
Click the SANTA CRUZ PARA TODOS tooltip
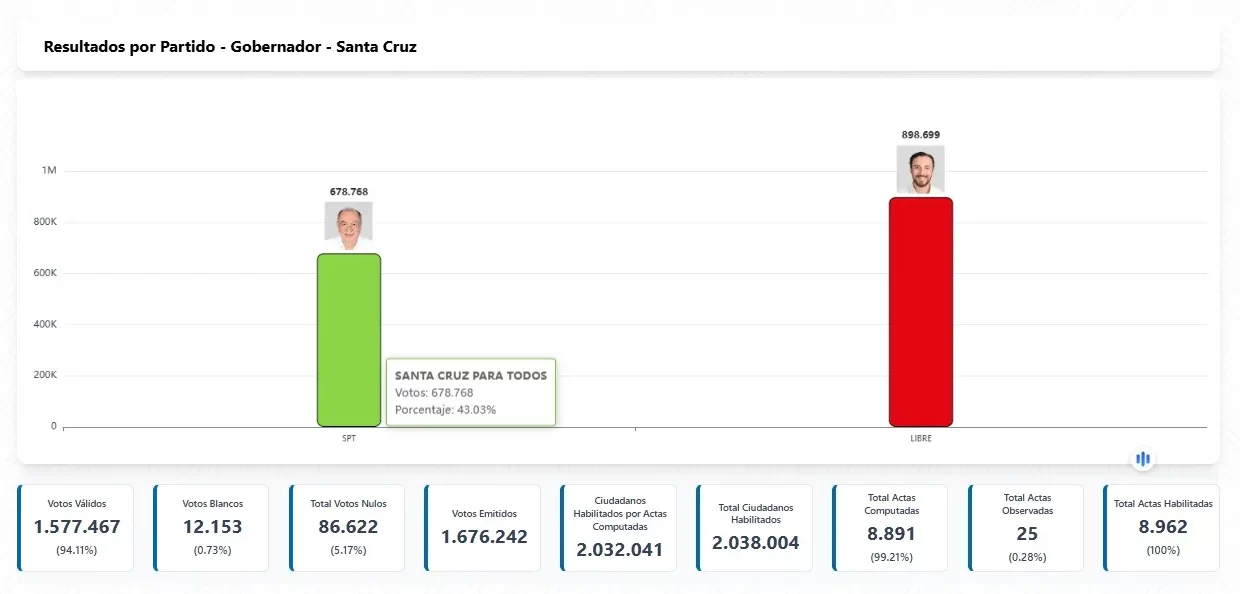pyautogui.click(x=471, y=392)
